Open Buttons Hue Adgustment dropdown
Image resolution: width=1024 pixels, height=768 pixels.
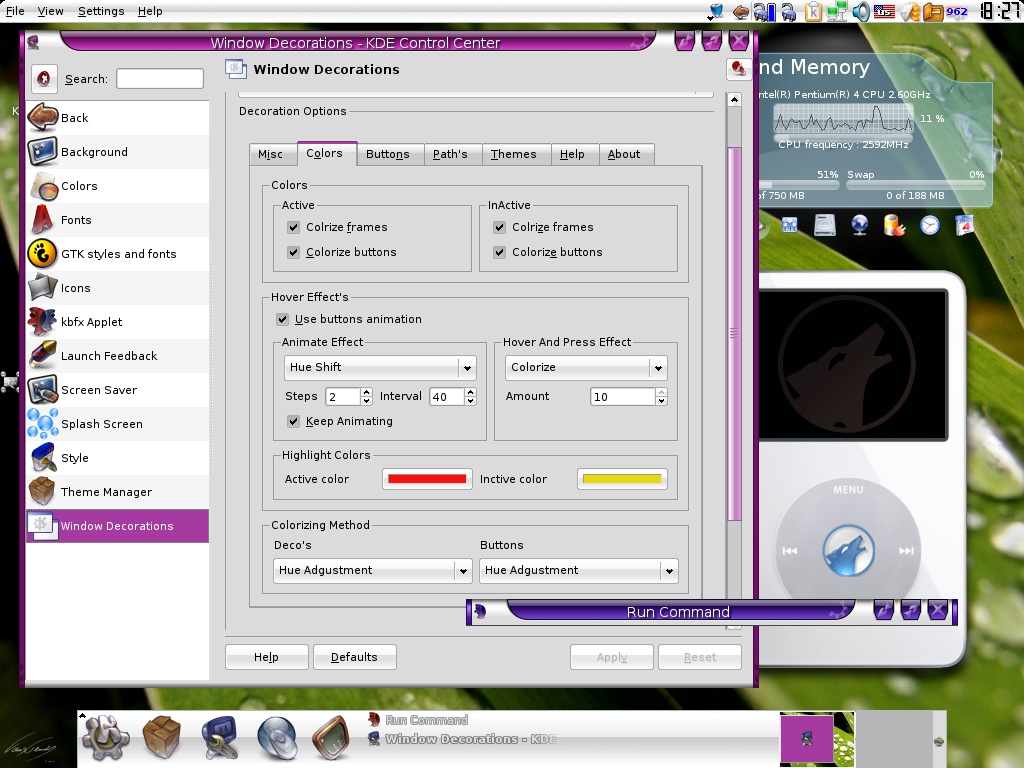[579, 570]
